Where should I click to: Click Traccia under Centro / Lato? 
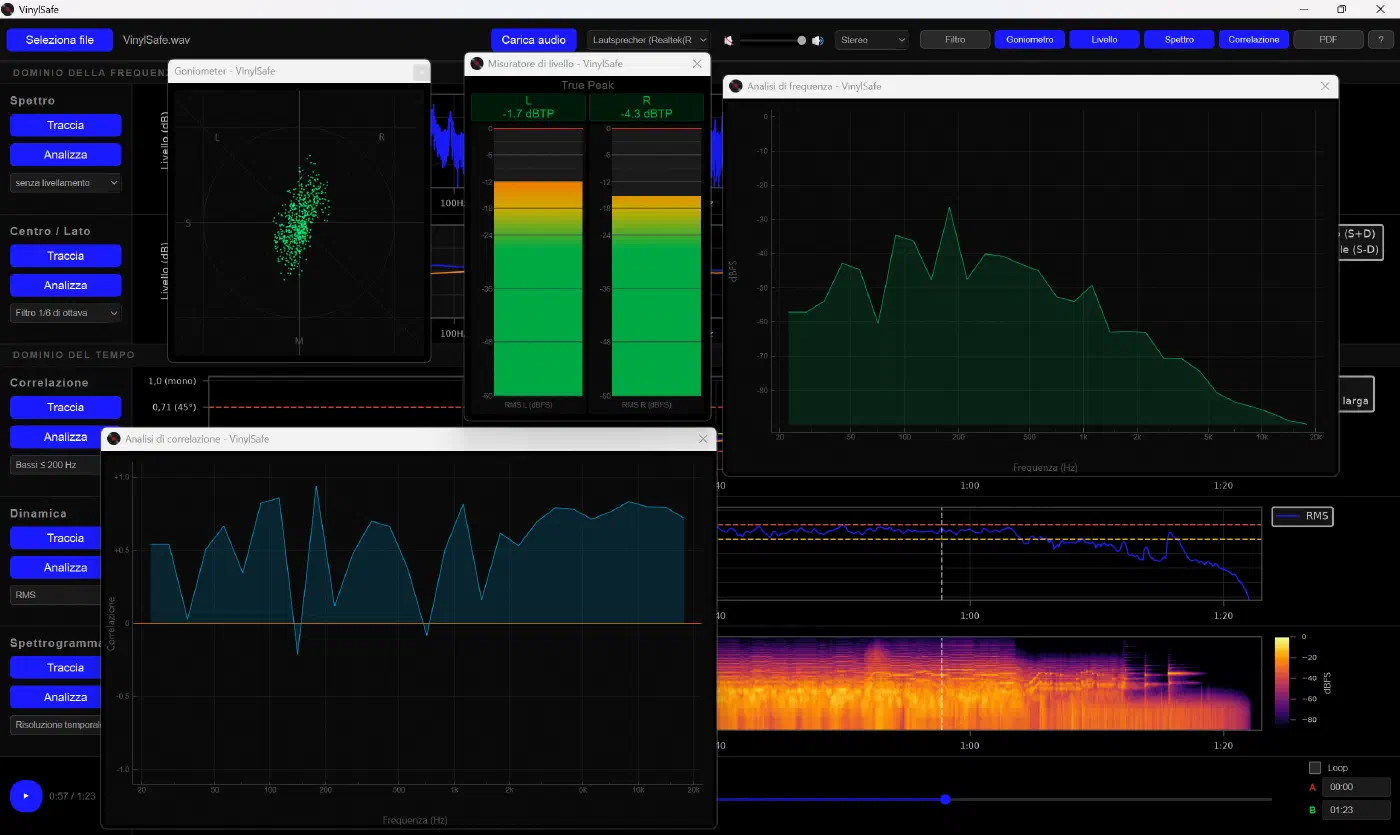click(x=65, y=256)
